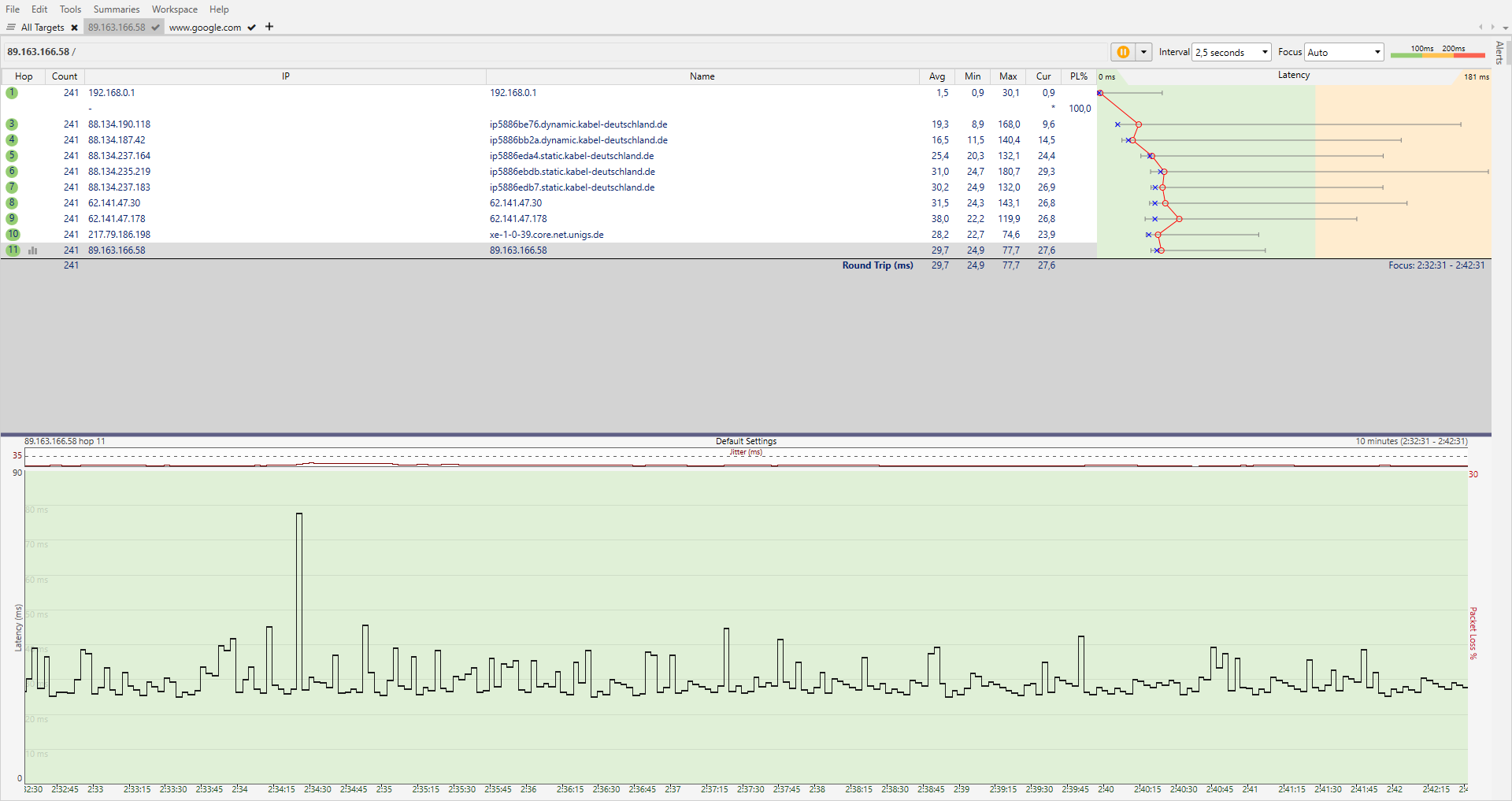This screenshot has height=801, width=1512.
Task: Select name xe-1-0-39.core.net.unigs.de
Action: tap(547, 235)
